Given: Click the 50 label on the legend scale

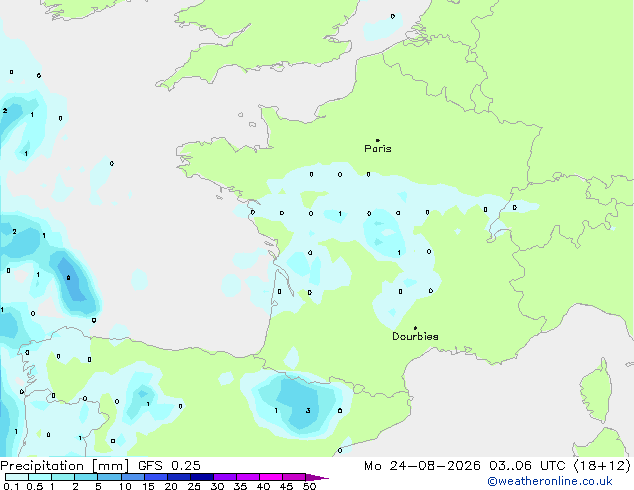Looking at the screenshot, I should [x=309, y=486].
